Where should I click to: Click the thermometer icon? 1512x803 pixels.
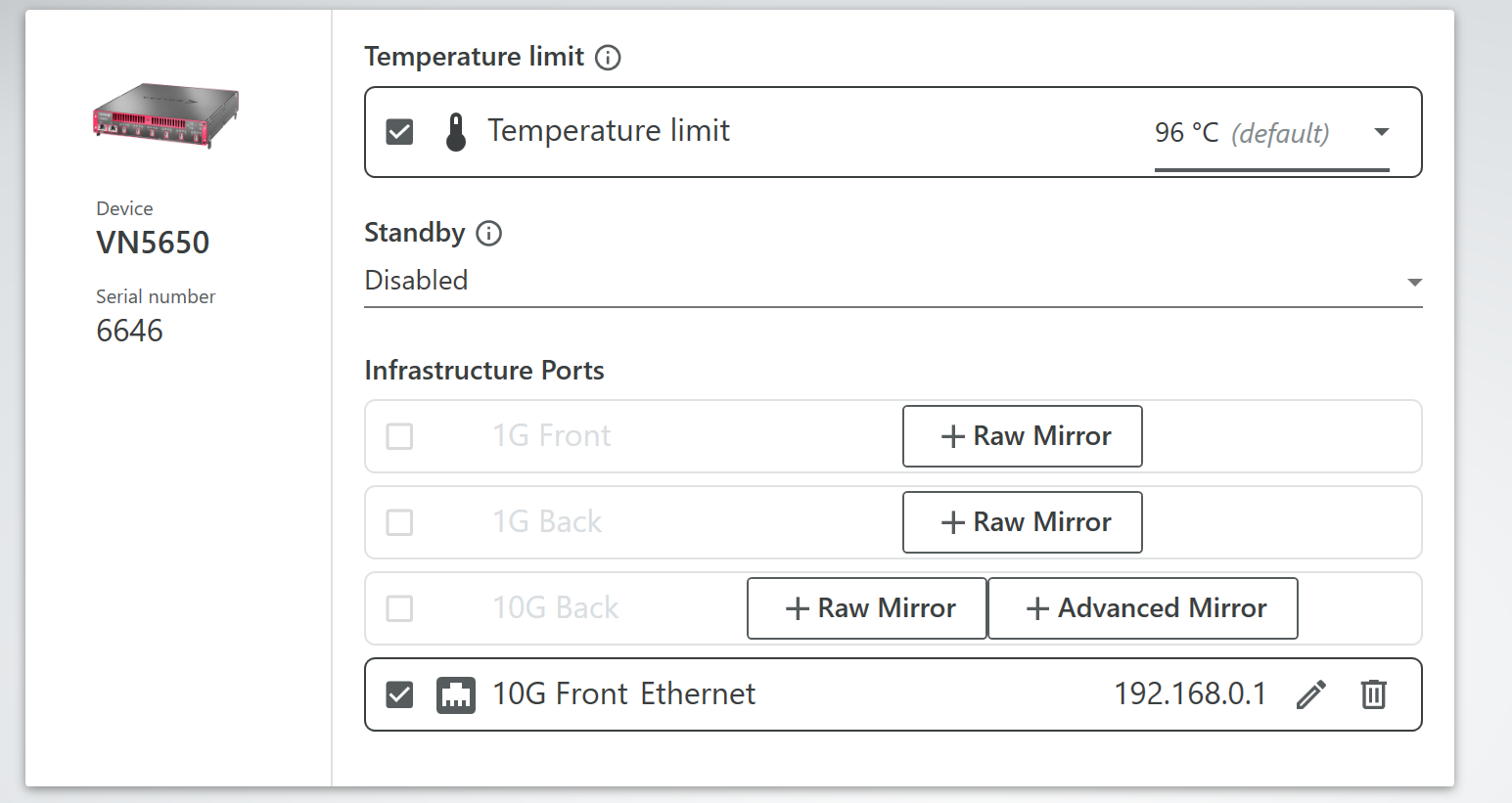point(456,132)
